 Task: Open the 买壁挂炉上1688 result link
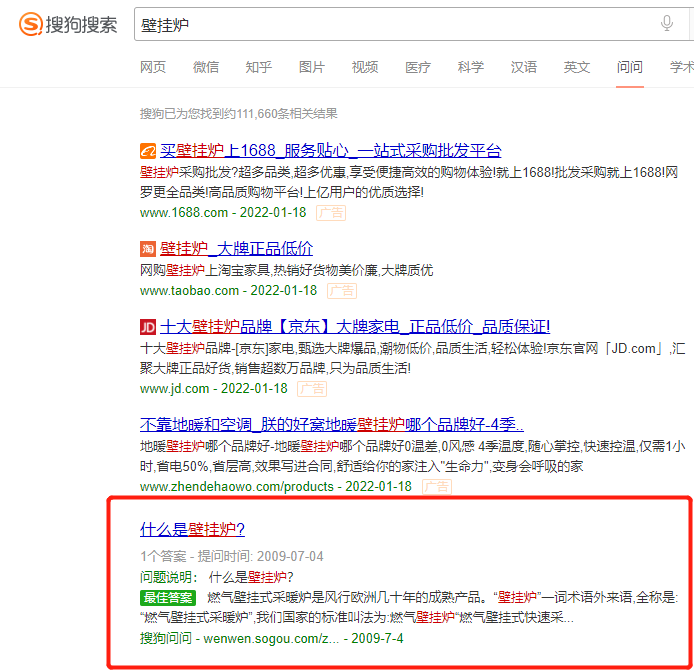(331, 151)
